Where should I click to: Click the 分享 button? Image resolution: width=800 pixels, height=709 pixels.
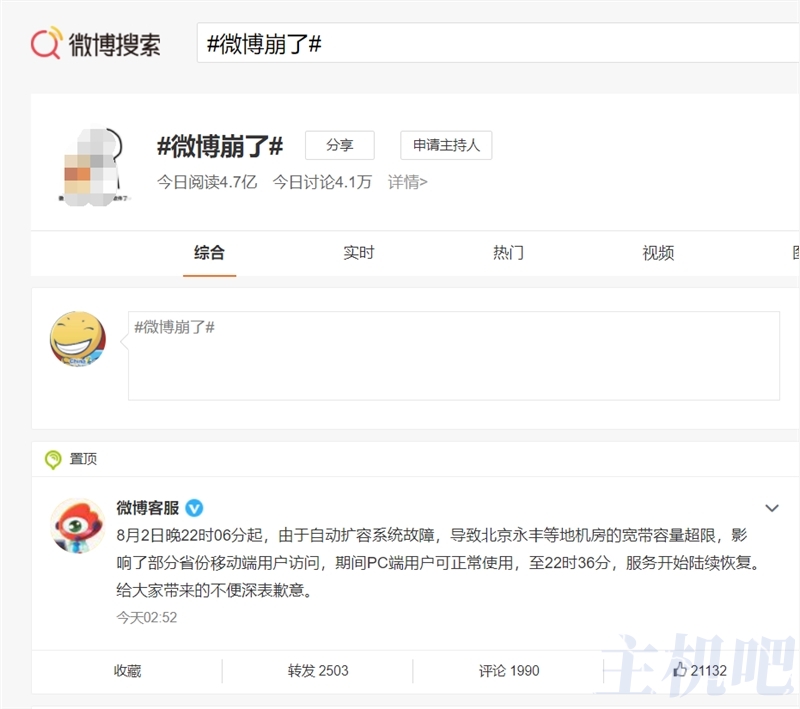point(340,145)
